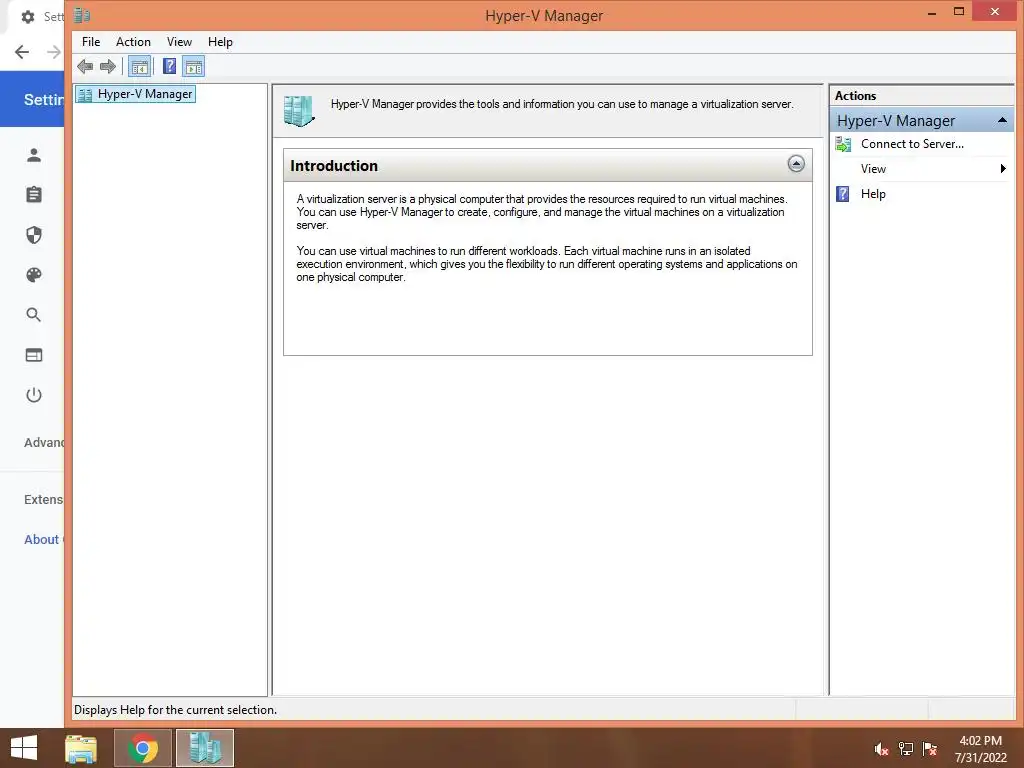The height and width of the screenshot is (768, 1024).
Task: Click Hyper-V Manager taskbar icon
Action: tap(205, 748)
